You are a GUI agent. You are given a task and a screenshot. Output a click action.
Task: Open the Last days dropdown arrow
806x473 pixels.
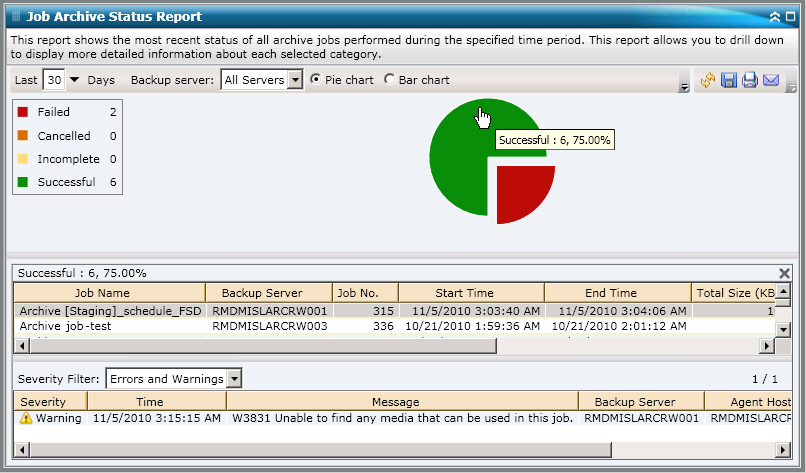(x=74, y=80)
